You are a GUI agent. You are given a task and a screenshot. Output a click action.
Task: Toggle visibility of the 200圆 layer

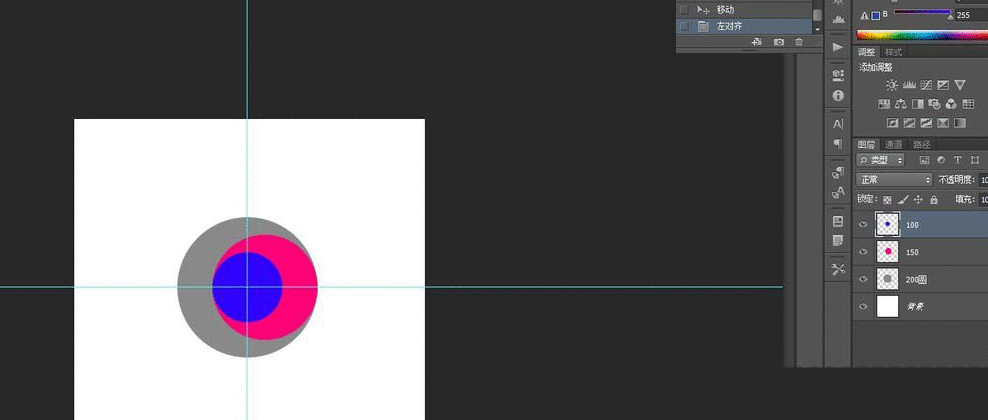863,279
